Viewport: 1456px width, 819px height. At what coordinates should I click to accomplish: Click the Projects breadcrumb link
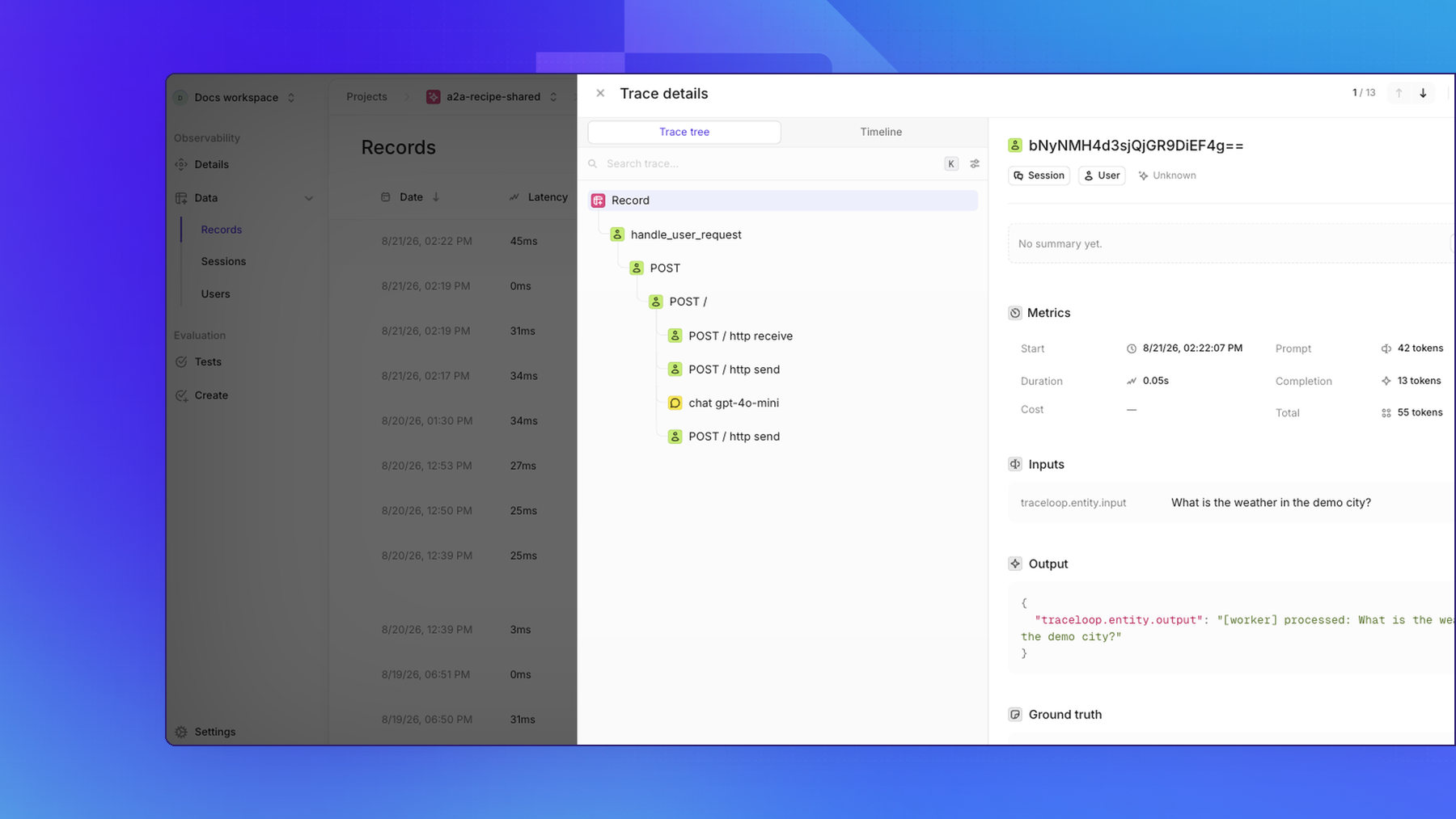366,96
